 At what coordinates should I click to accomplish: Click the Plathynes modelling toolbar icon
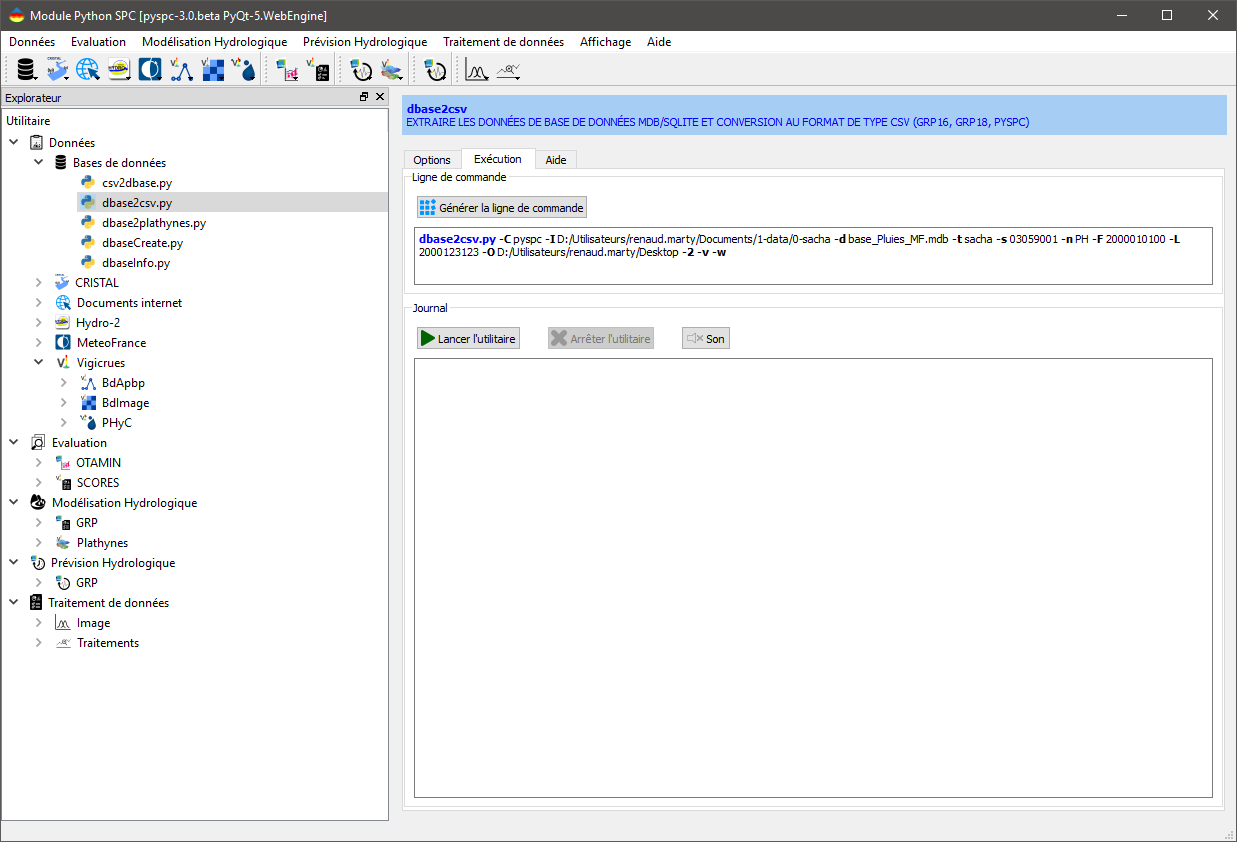point(392,70)
